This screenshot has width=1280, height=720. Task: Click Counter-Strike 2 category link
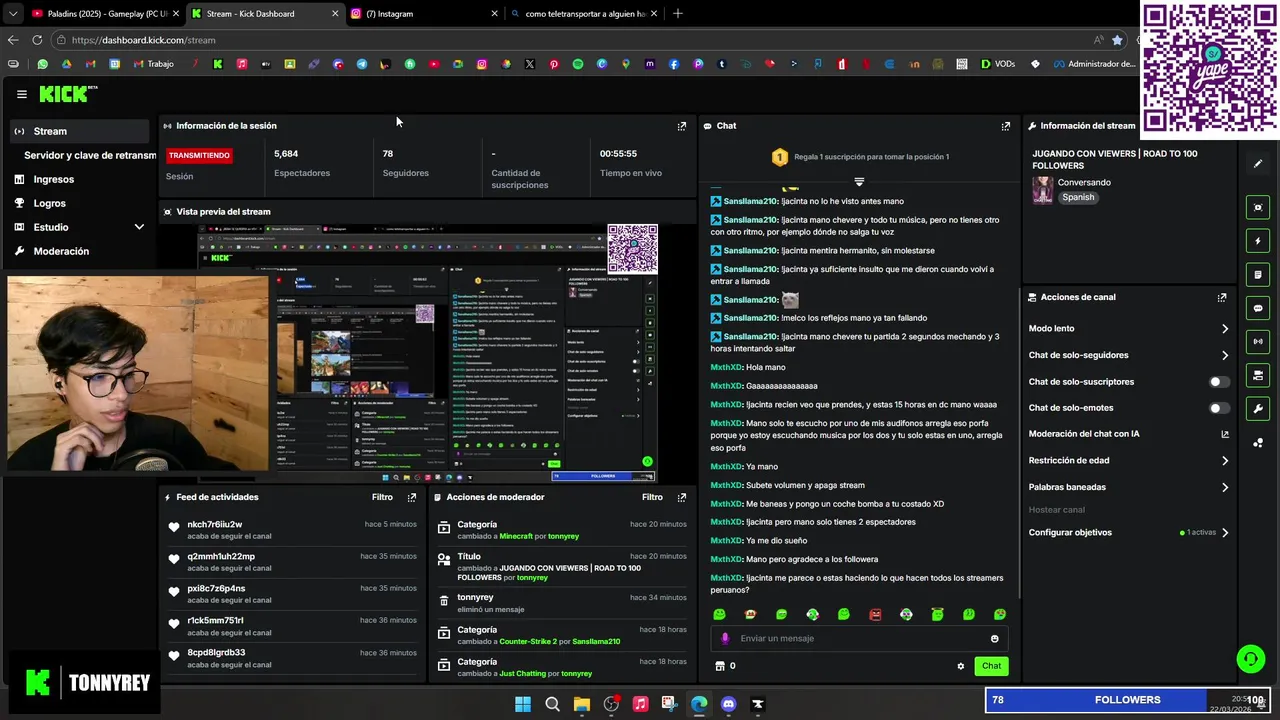tap(529, 641)
